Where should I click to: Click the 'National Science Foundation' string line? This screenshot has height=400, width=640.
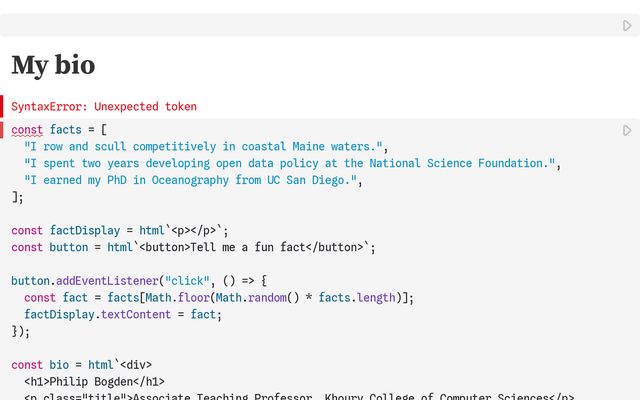point(293,163)
